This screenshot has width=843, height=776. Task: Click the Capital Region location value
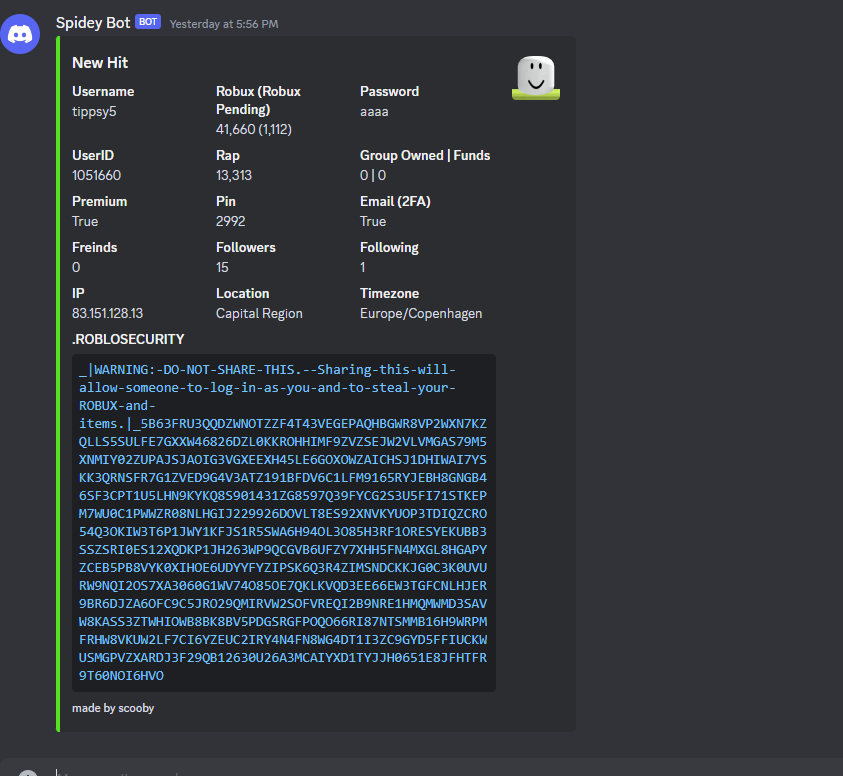(259, 313)
